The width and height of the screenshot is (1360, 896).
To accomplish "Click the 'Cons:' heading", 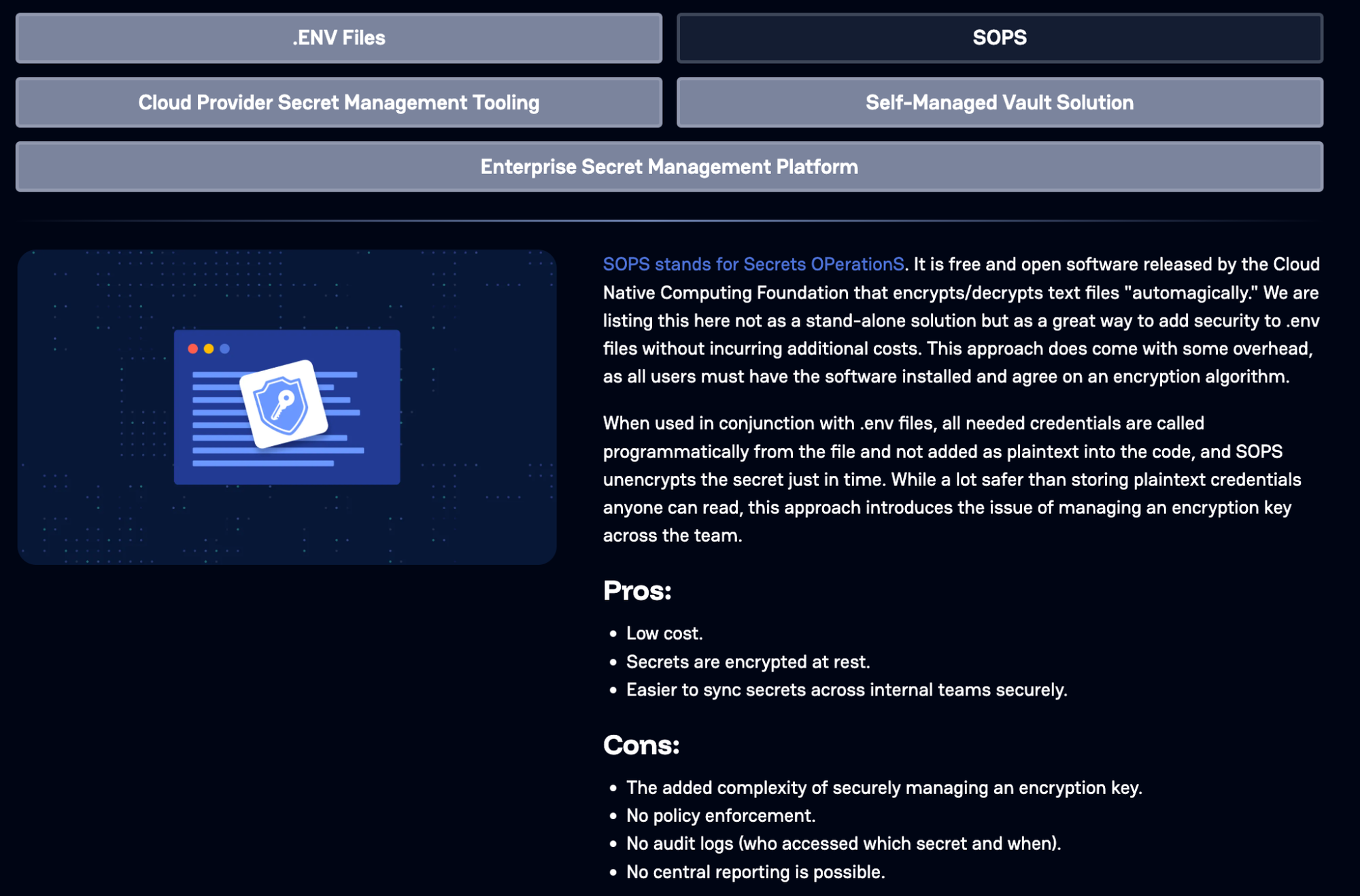I will [641, 745].
